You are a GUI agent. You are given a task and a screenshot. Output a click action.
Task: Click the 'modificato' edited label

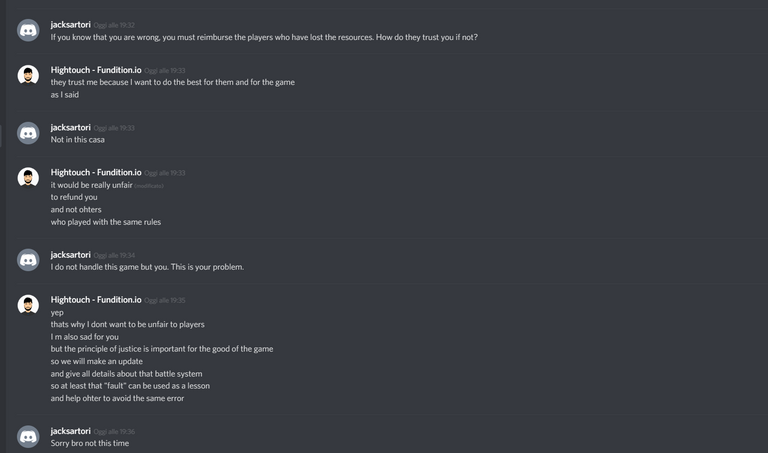[149, 186]
